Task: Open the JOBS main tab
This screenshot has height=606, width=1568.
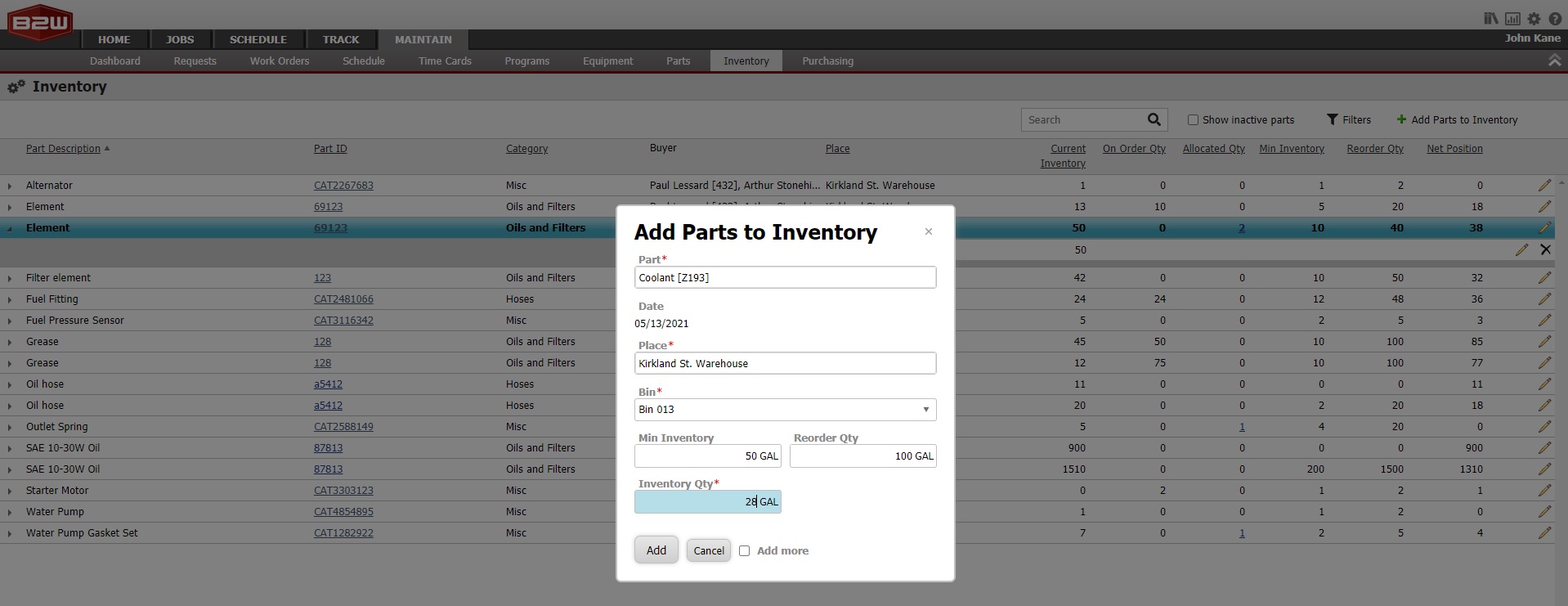Action: (180, 39)
